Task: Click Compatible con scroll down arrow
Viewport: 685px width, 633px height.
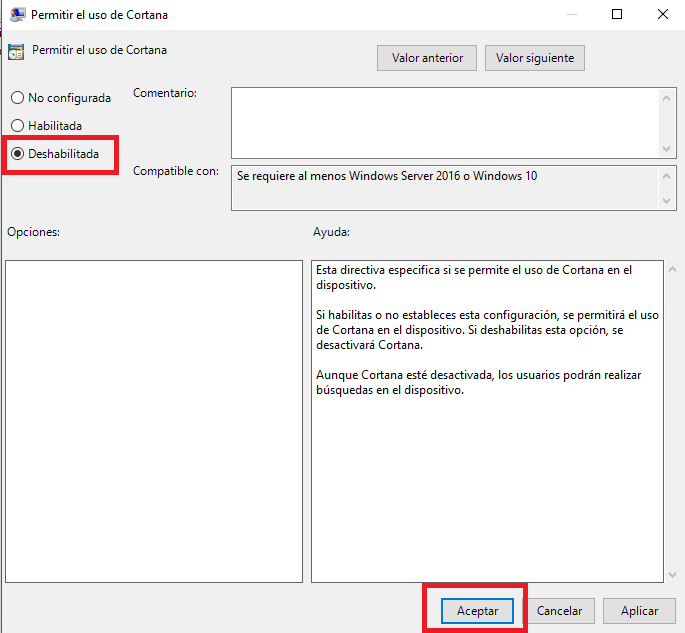Action: (x=666, y=201)
